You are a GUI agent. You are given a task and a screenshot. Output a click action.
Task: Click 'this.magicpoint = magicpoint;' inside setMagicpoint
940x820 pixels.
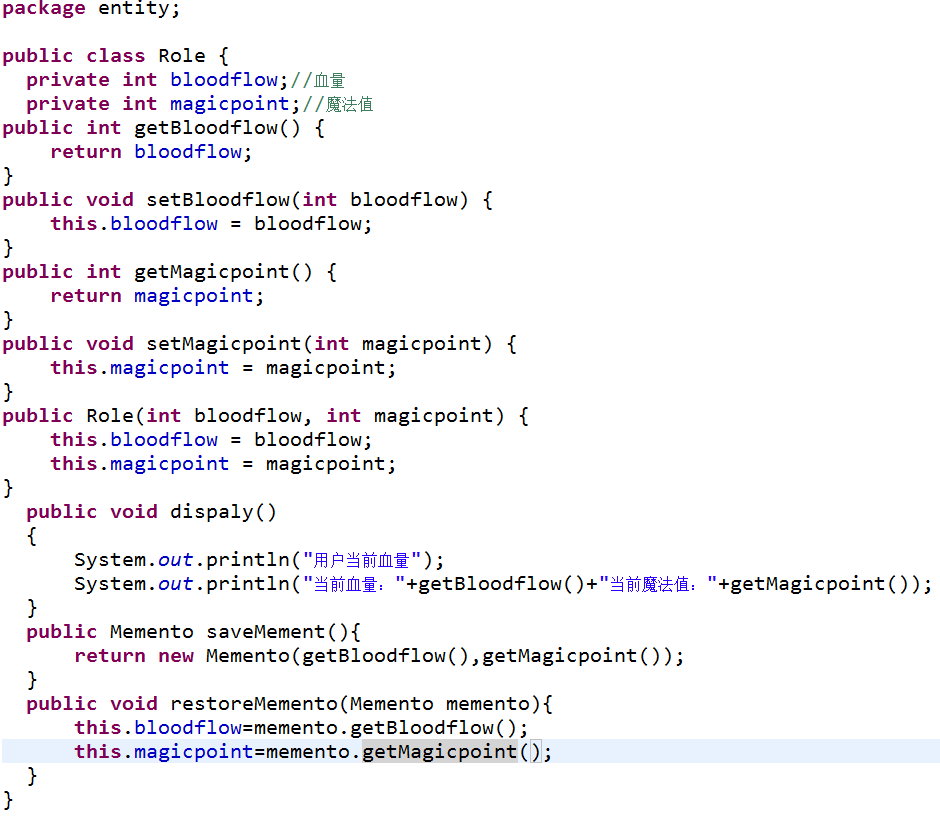tap(223, 367)
